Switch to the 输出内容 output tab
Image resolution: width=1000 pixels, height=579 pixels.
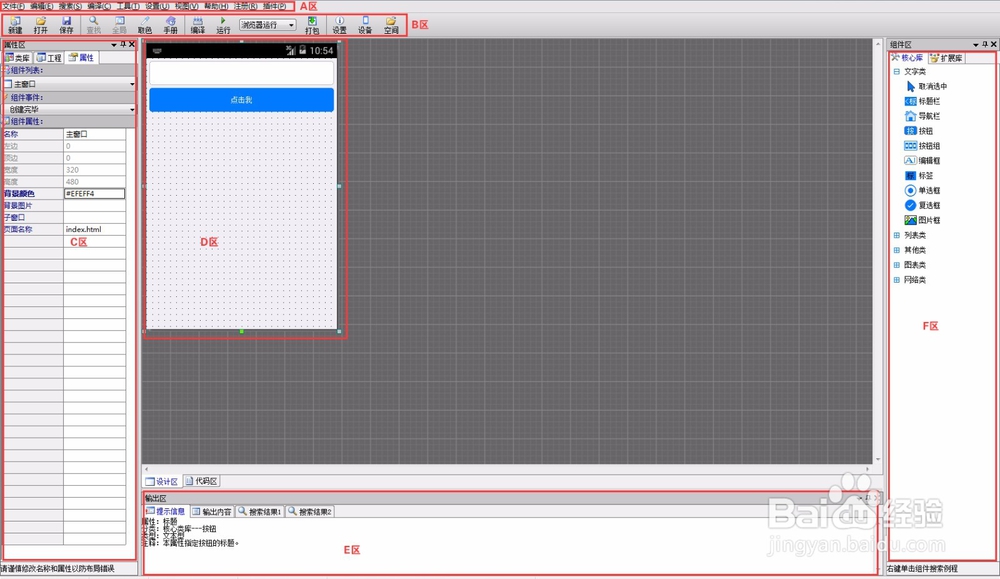tap(212, 511)
